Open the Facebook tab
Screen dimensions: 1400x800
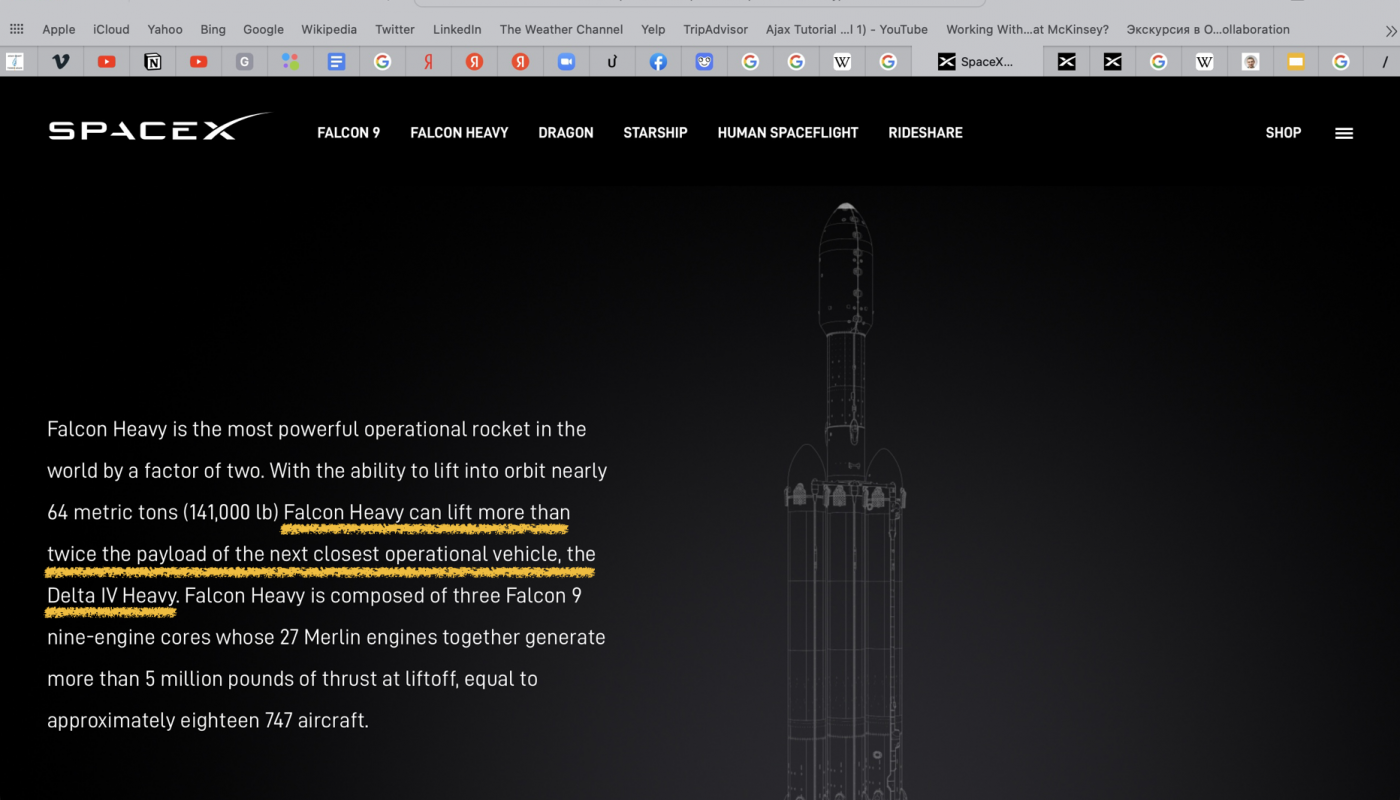pos(658,62)
